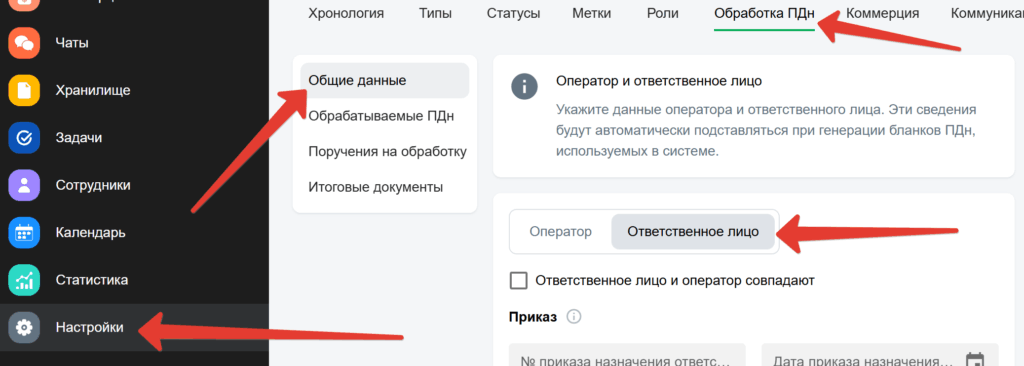Open the Хронология tab
Screen dimensions: 1024x366
pos(346,14)
